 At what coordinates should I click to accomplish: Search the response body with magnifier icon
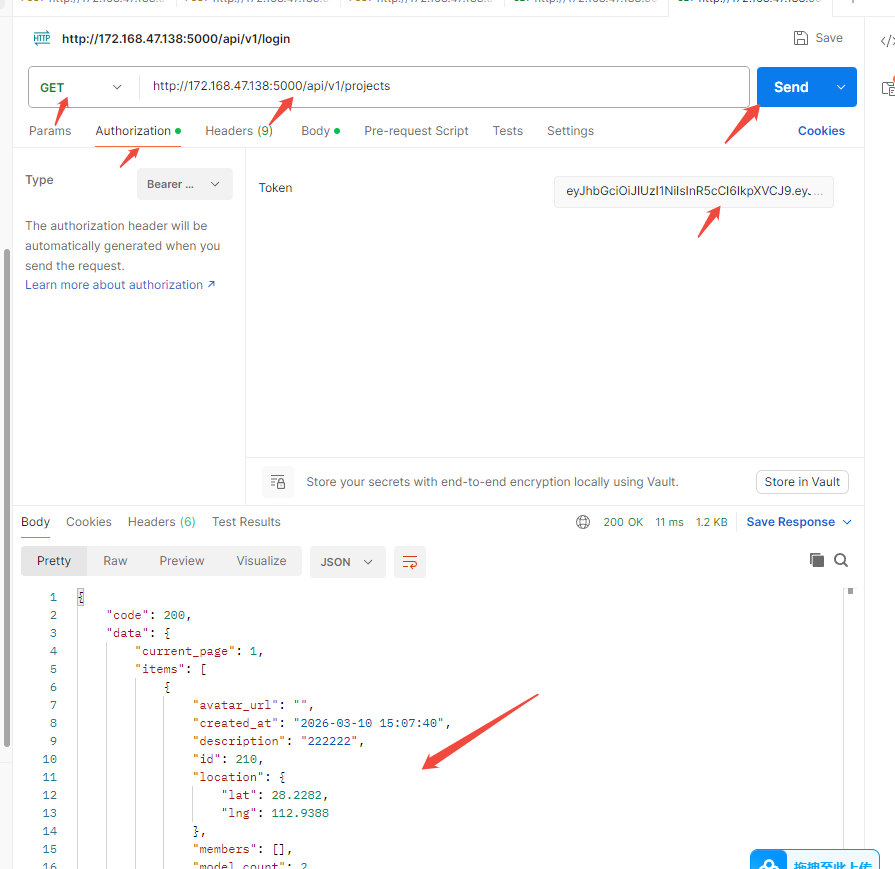pos(841,560)
